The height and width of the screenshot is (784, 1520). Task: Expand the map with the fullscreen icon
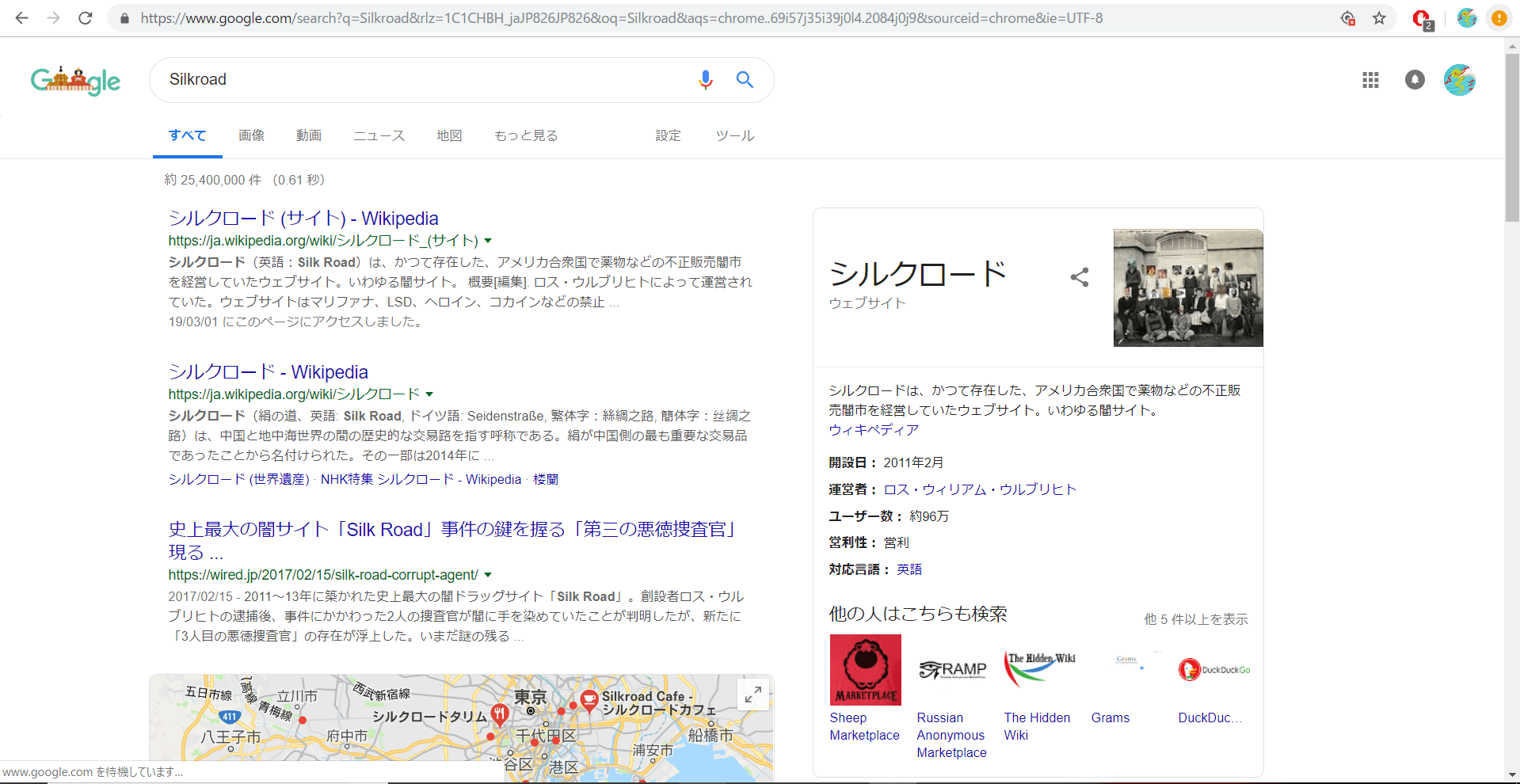pos(752,695)
